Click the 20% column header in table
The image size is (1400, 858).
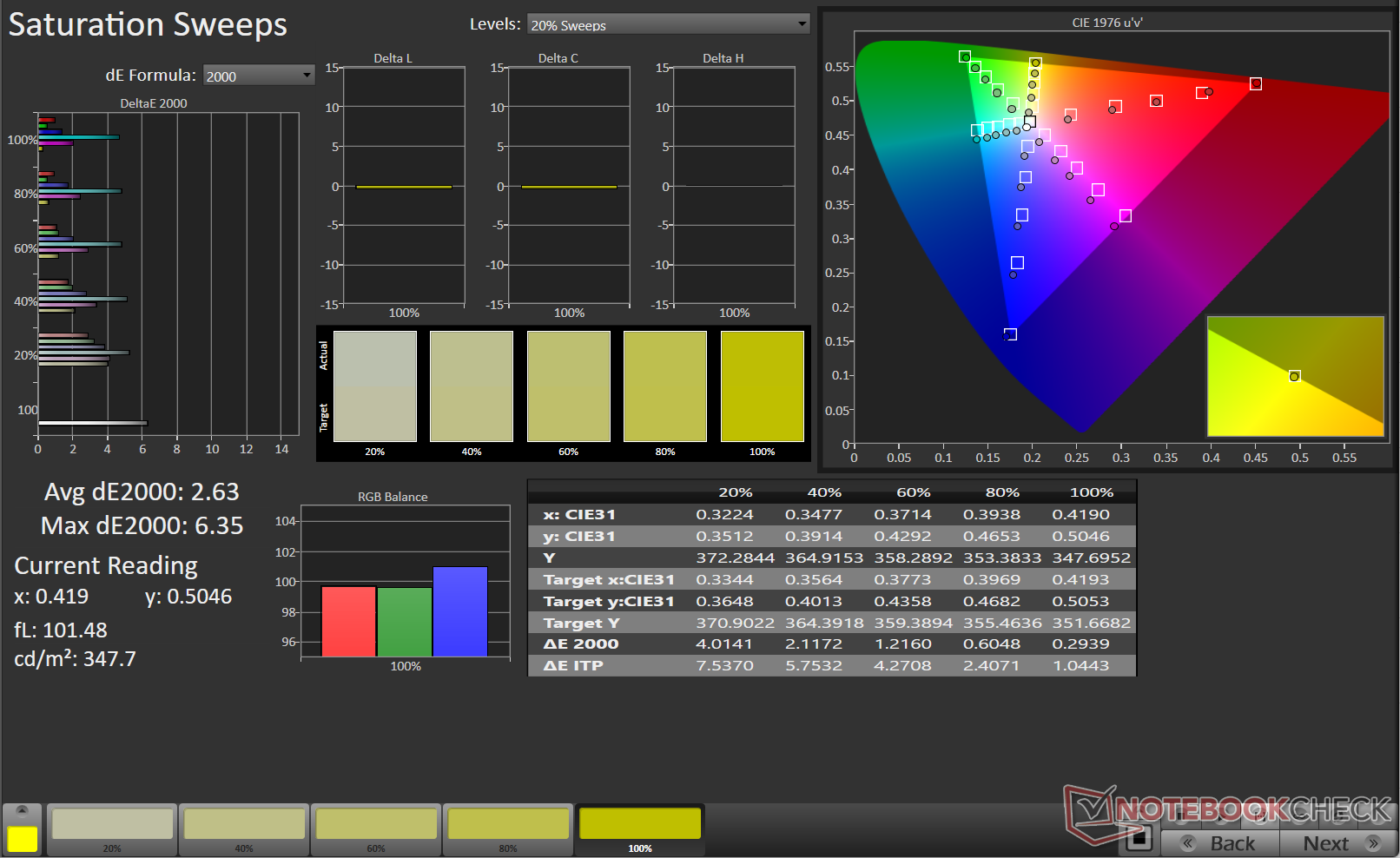(736, 492)
